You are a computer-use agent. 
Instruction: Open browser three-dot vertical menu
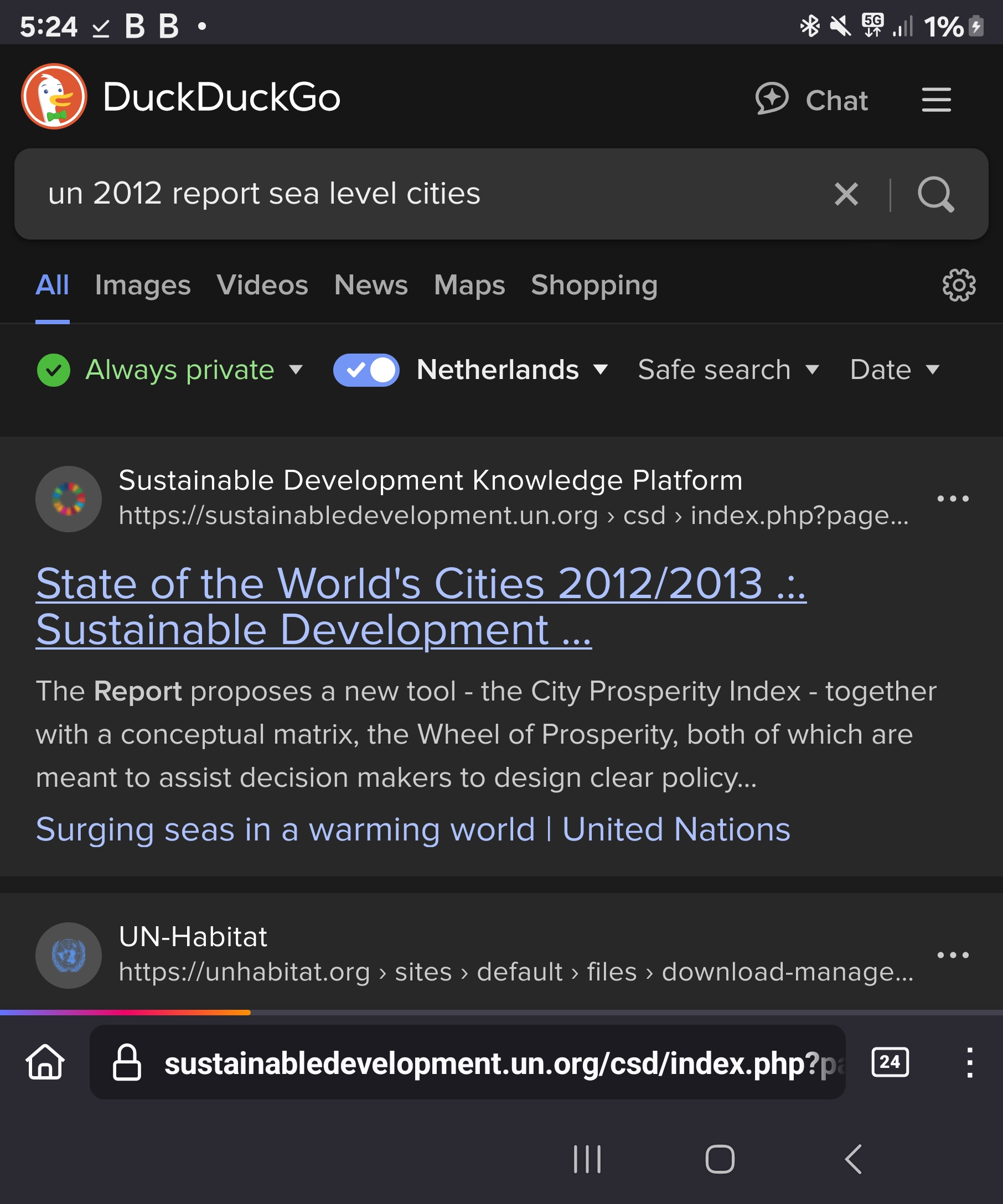pos(969,1062)
